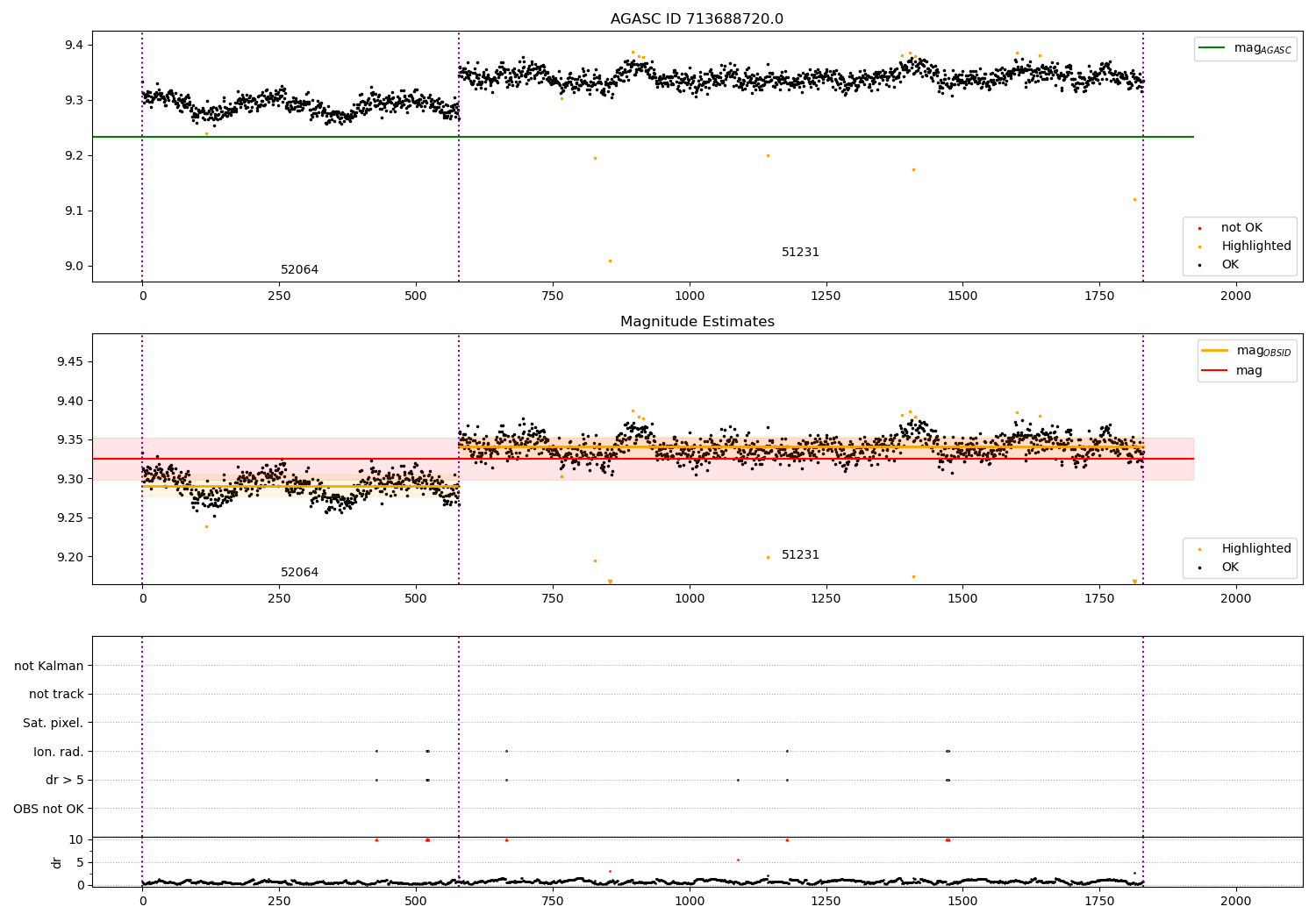
Task: Click the 9.2 tick on the top plot
Action: tap(74, 156)
